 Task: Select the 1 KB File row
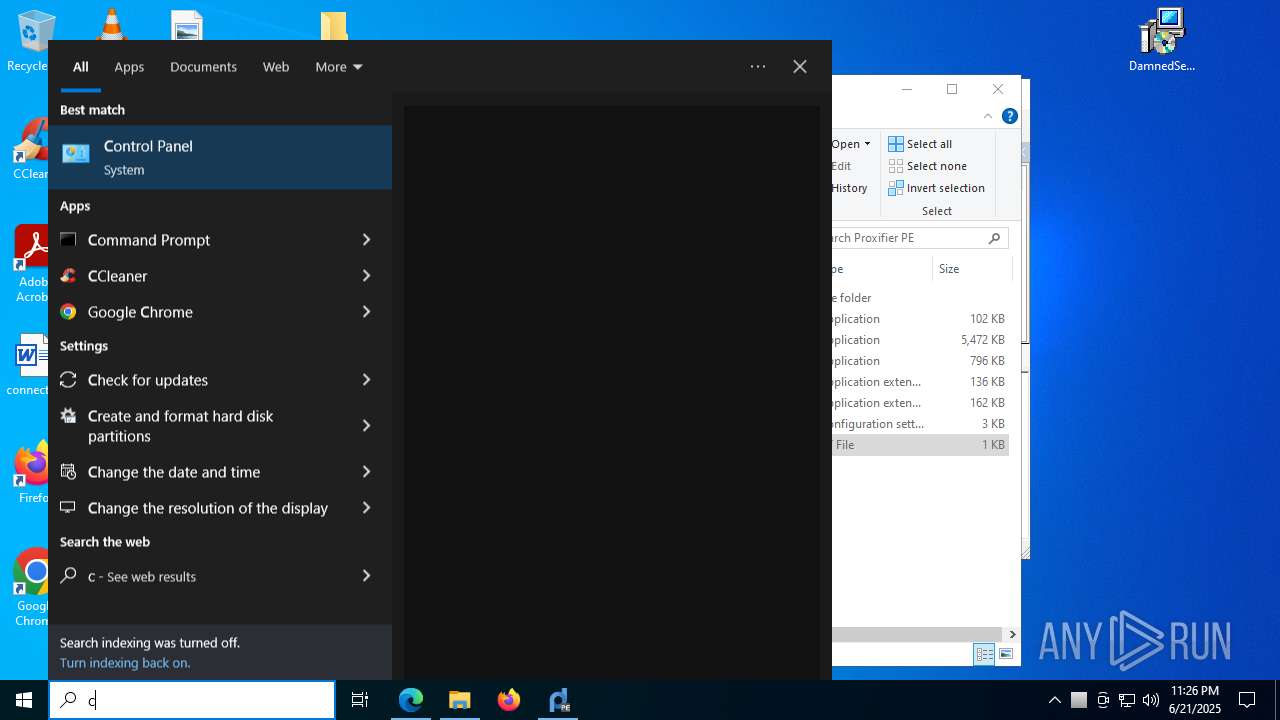920,445
